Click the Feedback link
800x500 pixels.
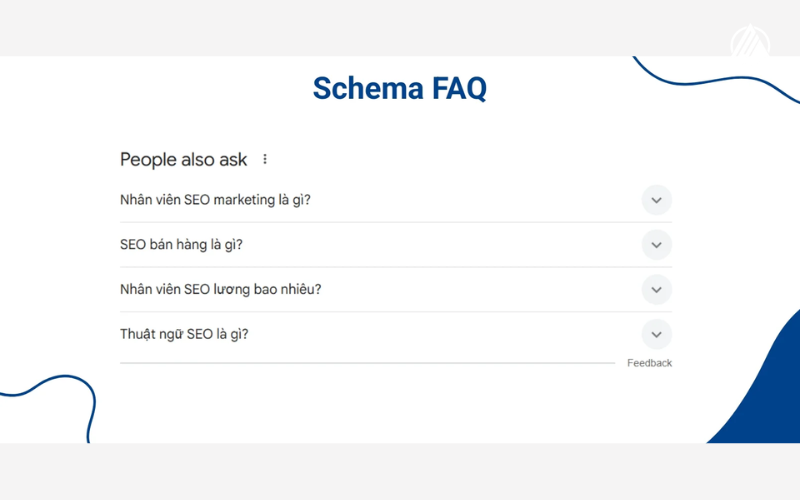(649, 363)
